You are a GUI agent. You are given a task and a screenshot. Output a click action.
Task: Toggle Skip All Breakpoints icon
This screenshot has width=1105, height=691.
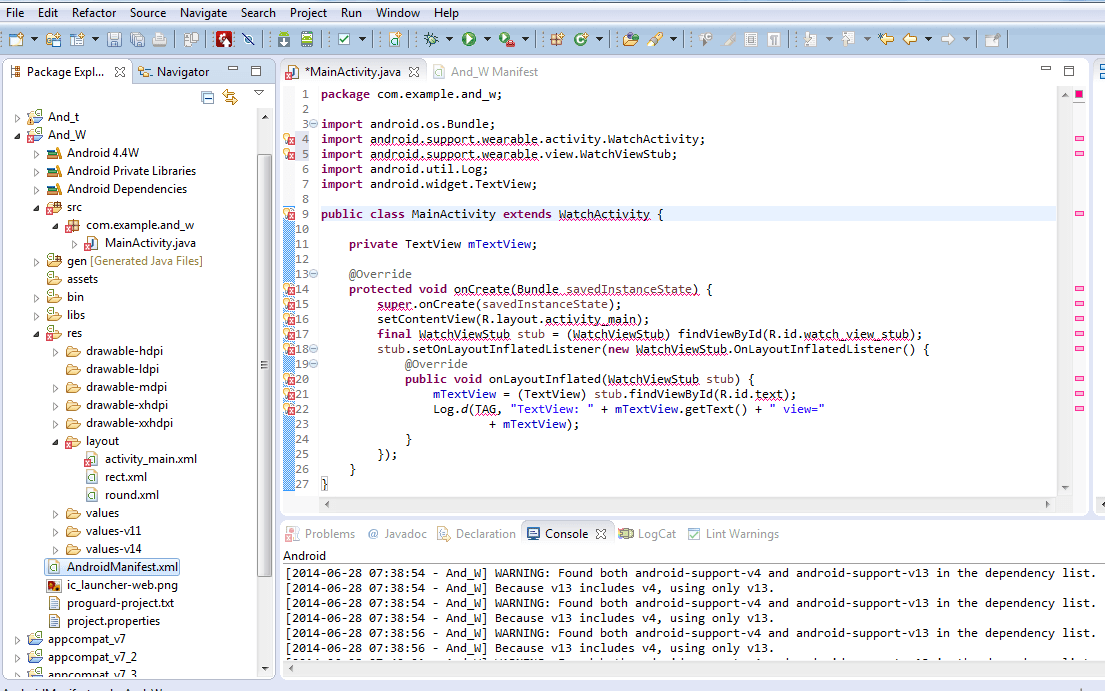(248, 39)
